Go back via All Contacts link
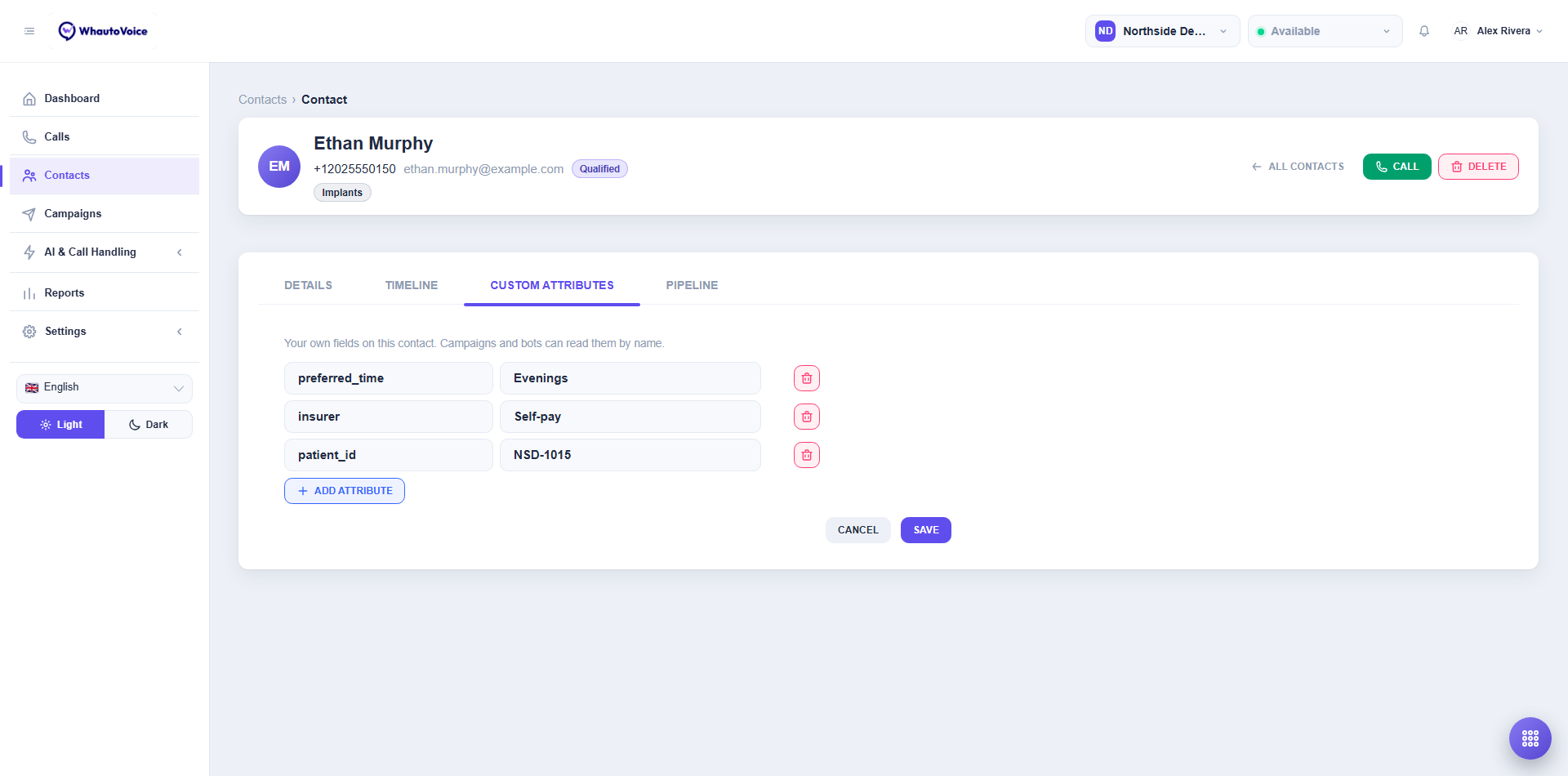 [x=1298, y=167]
